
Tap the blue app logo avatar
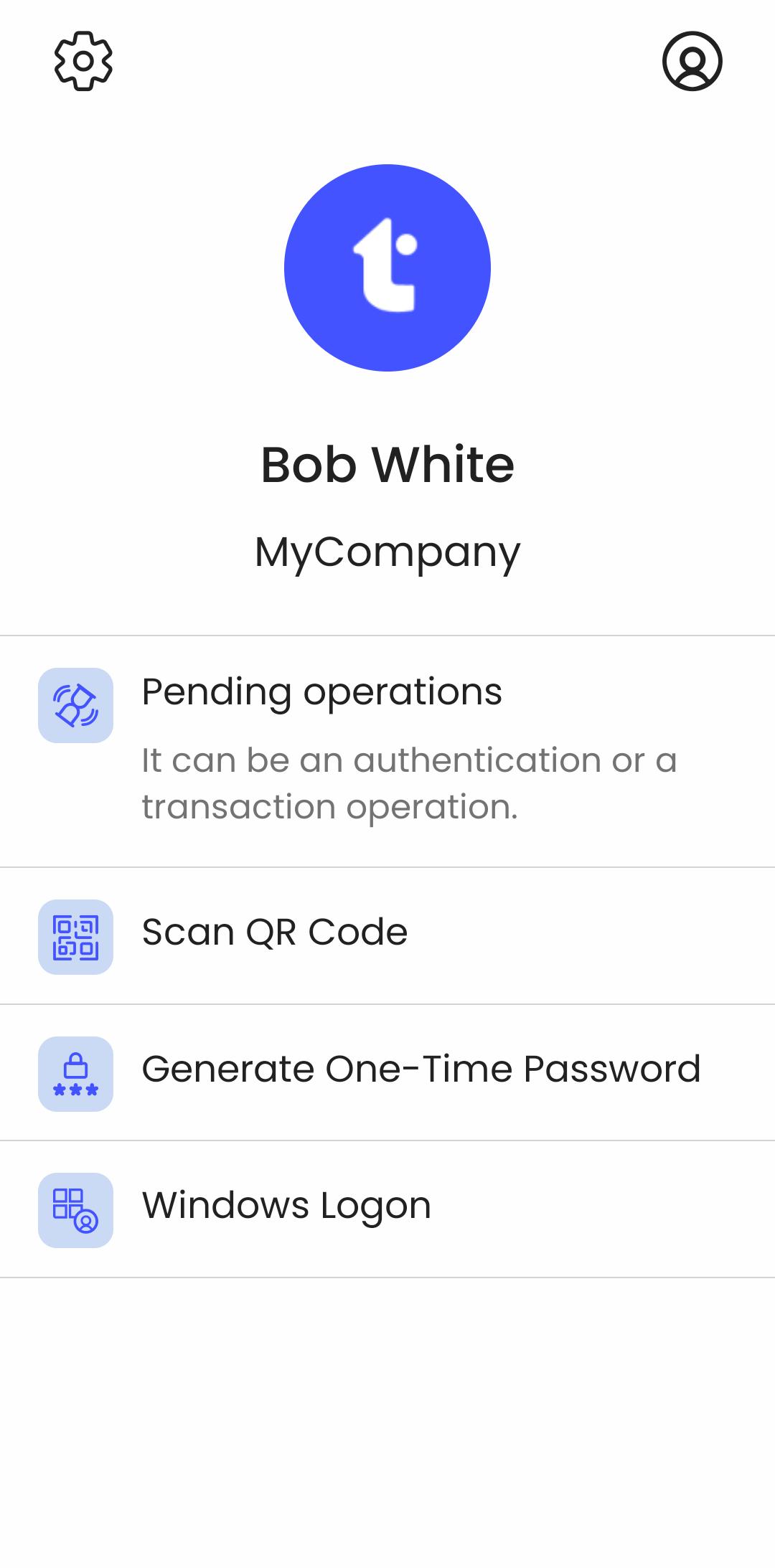click(387, 268)
